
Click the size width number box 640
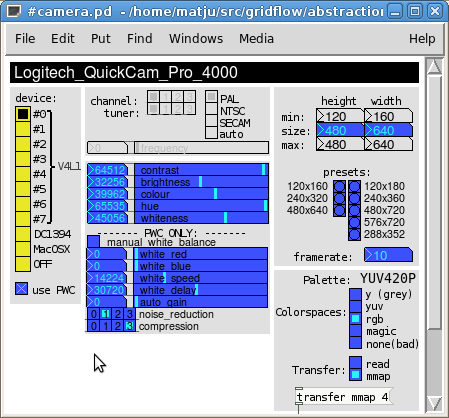[388, 130]
